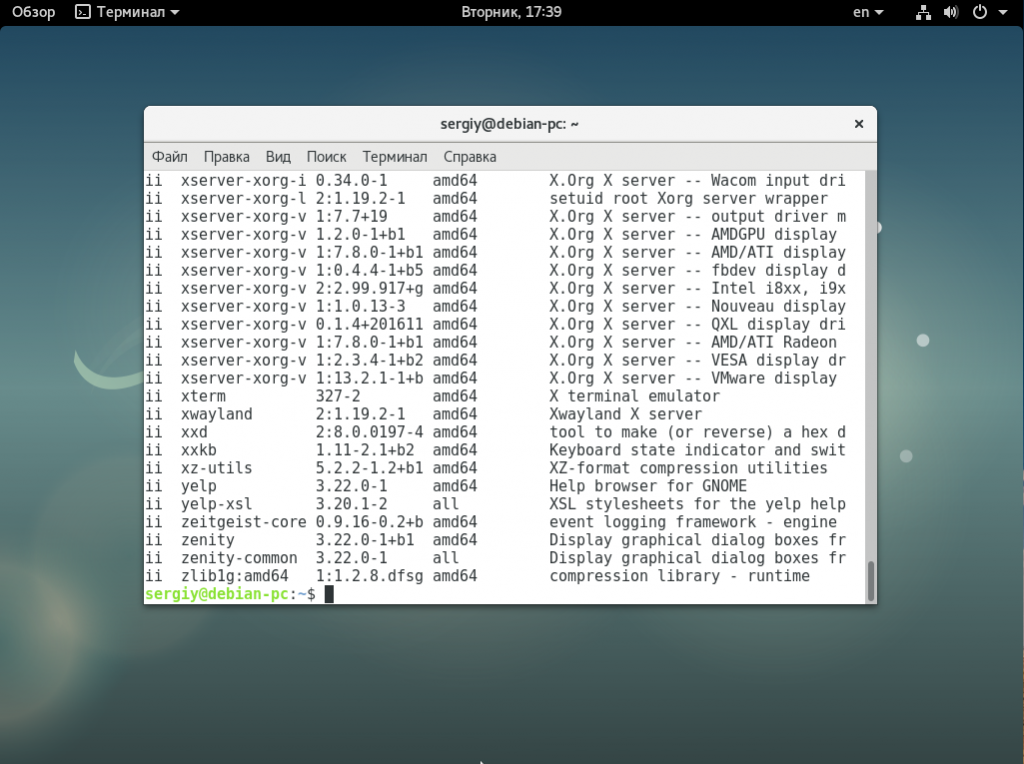Open the Правка menu

tap(226, 157)
